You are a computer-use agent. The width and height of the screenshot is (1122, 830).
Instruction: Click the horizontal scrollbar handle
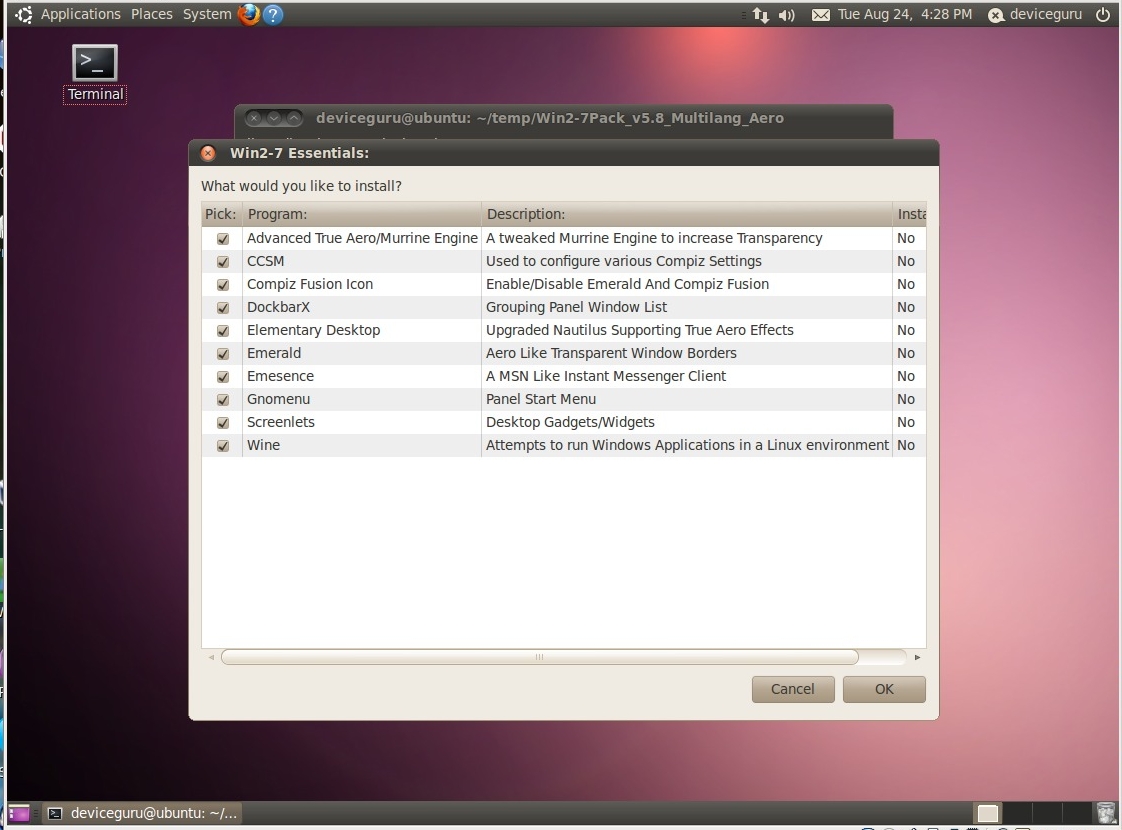coord(539,657)
